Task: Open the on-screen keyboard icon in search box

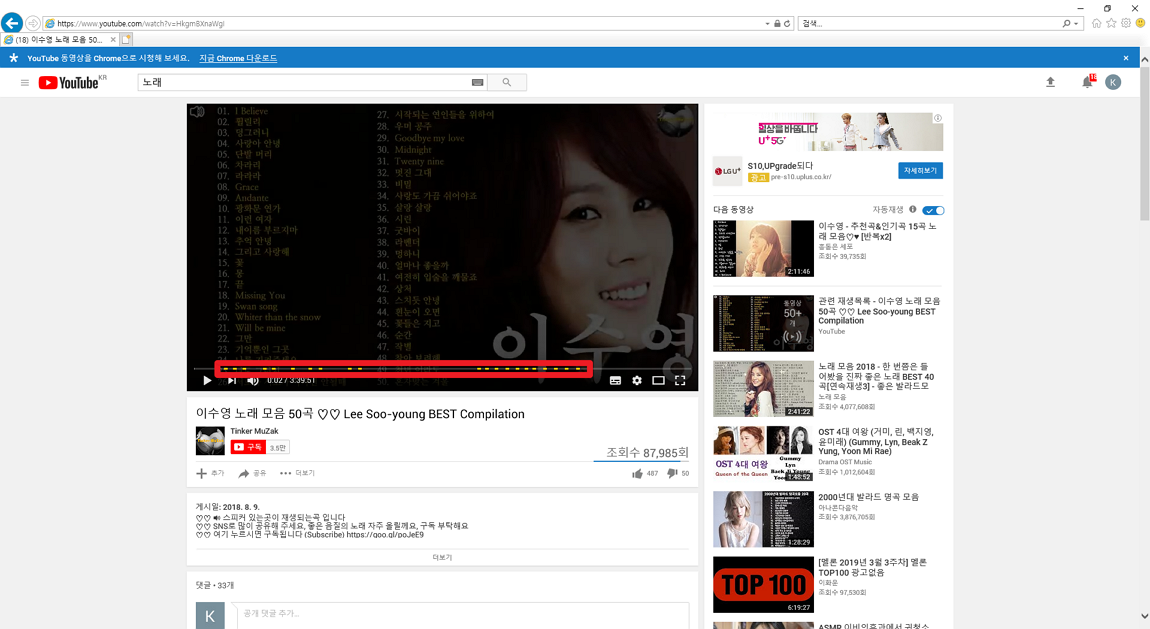Action: point(477,83)
